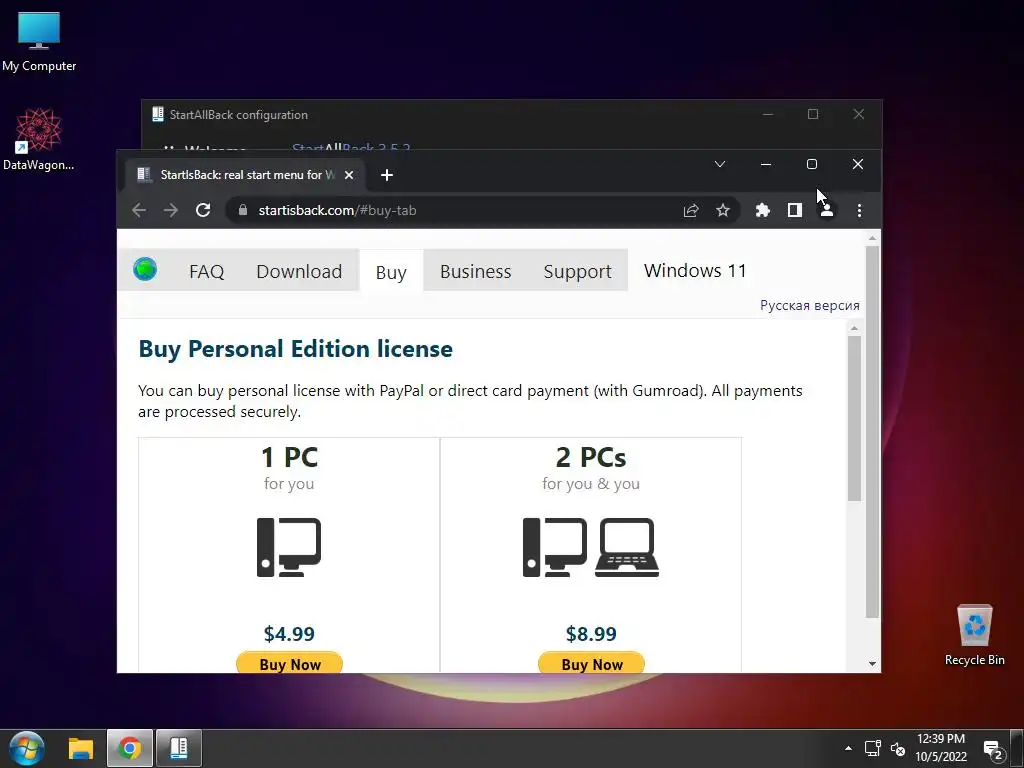Open the Support tab

click(x=577, y=272)
